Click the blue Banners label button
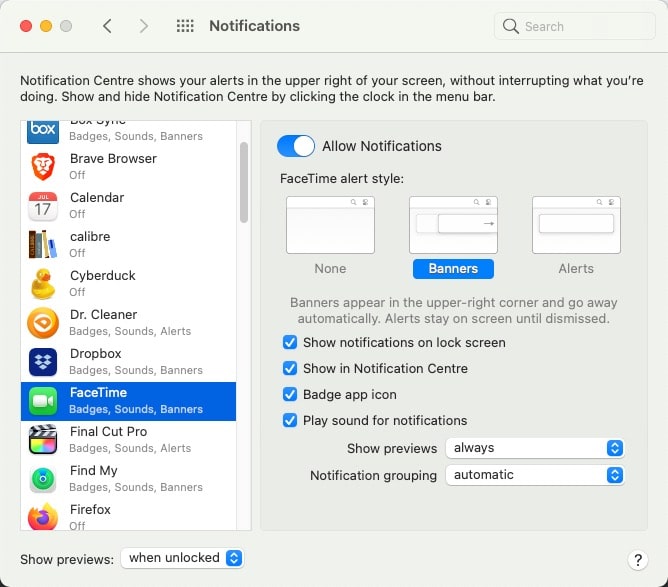668x587 pixels. tap(453, 269)
